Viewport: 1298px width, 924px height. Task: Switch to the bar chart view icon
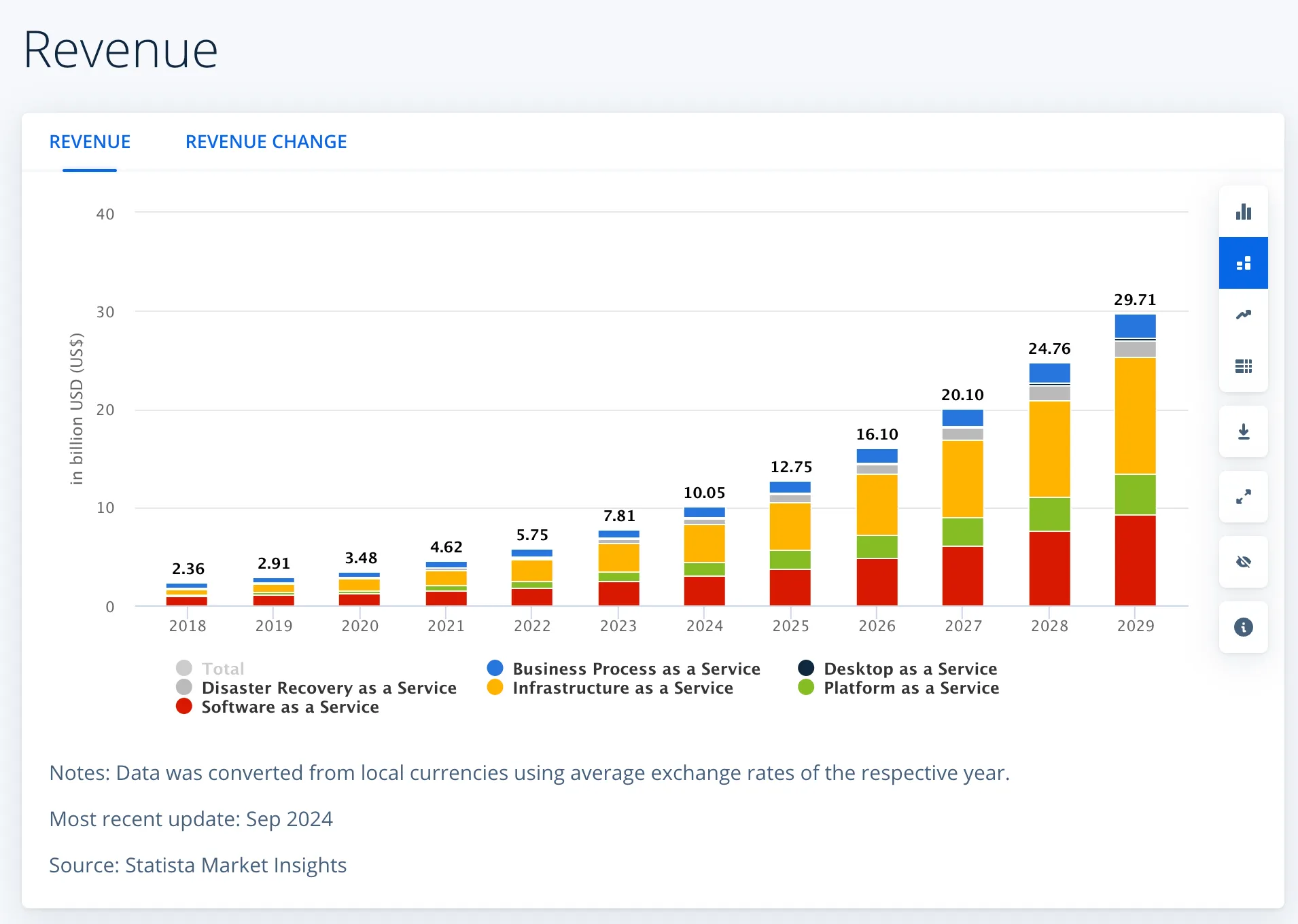[x=1243, y=212]
